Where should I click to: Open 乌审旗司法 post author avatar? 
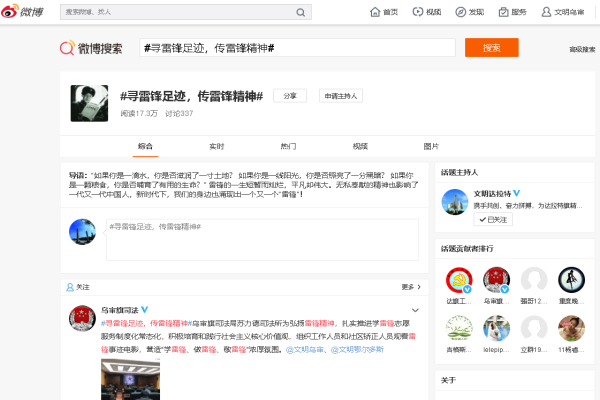tap(82, 318)
